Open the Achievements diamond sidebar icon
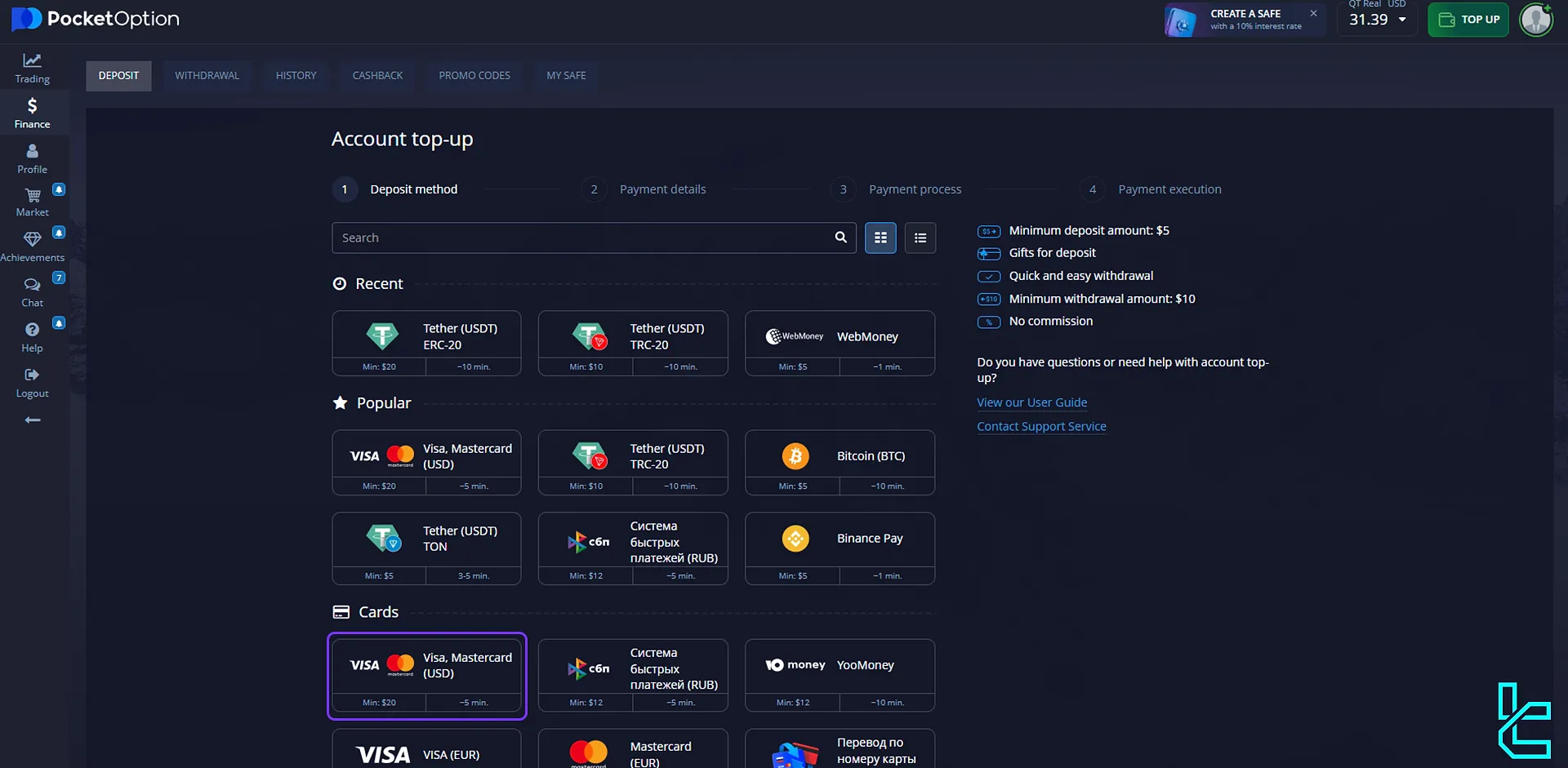Viewport: 1568px width, 768px height. click(32, 240)
